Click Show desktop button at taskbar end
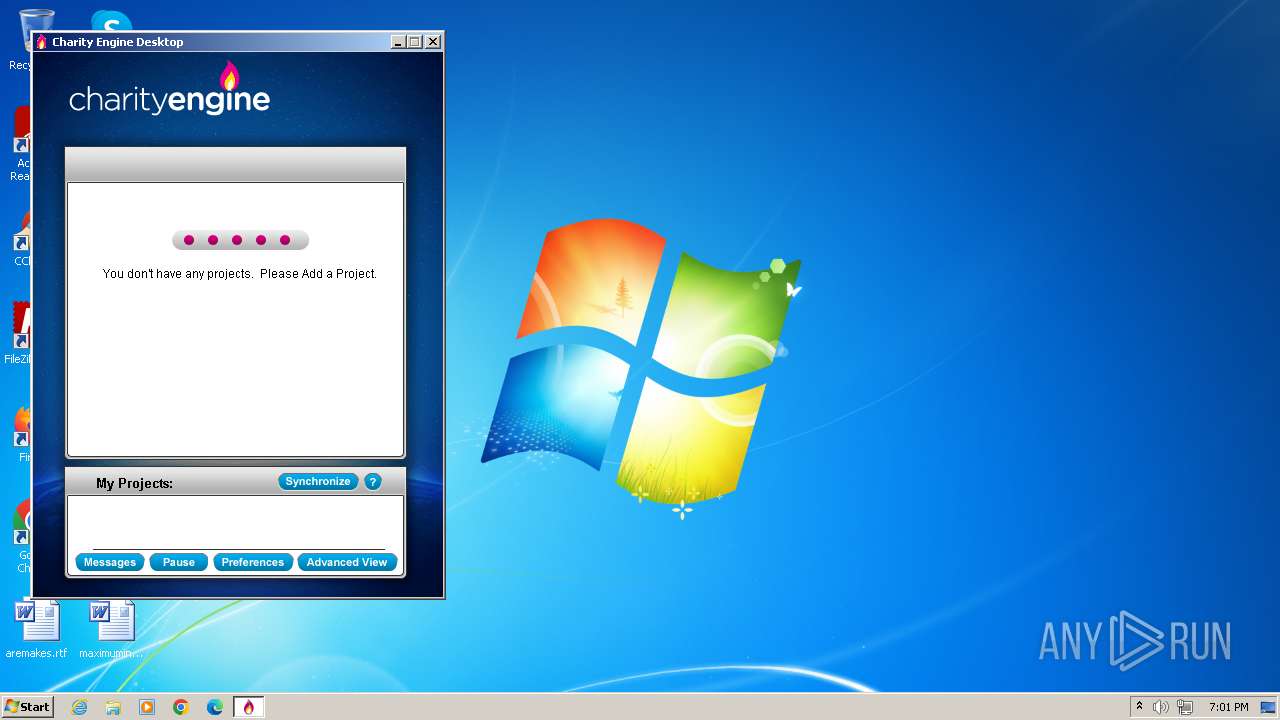 (1268, 707)
